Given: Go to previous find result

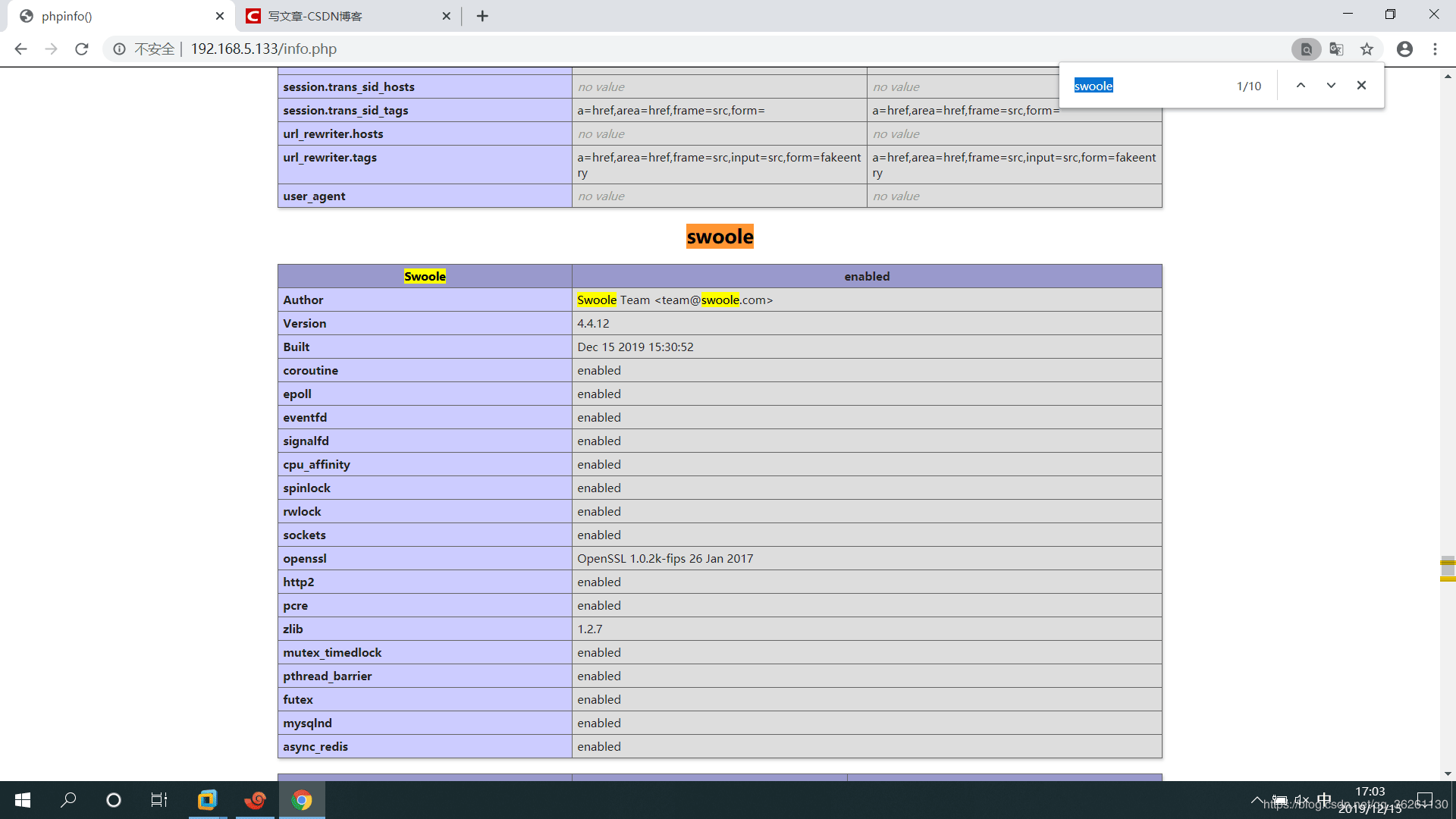Looking at the screenshot, I should [1301, 86].
